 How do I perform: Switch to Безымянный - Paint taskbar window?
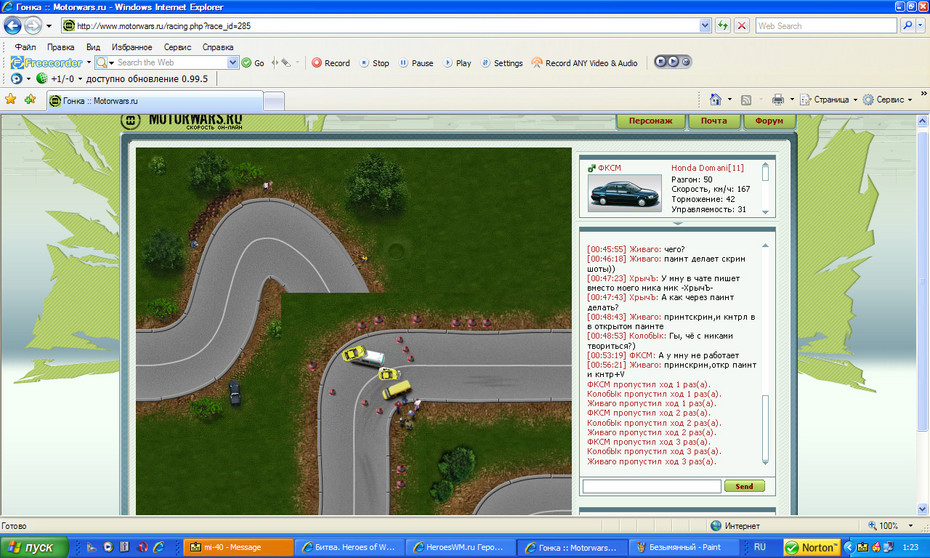[683, 547]
